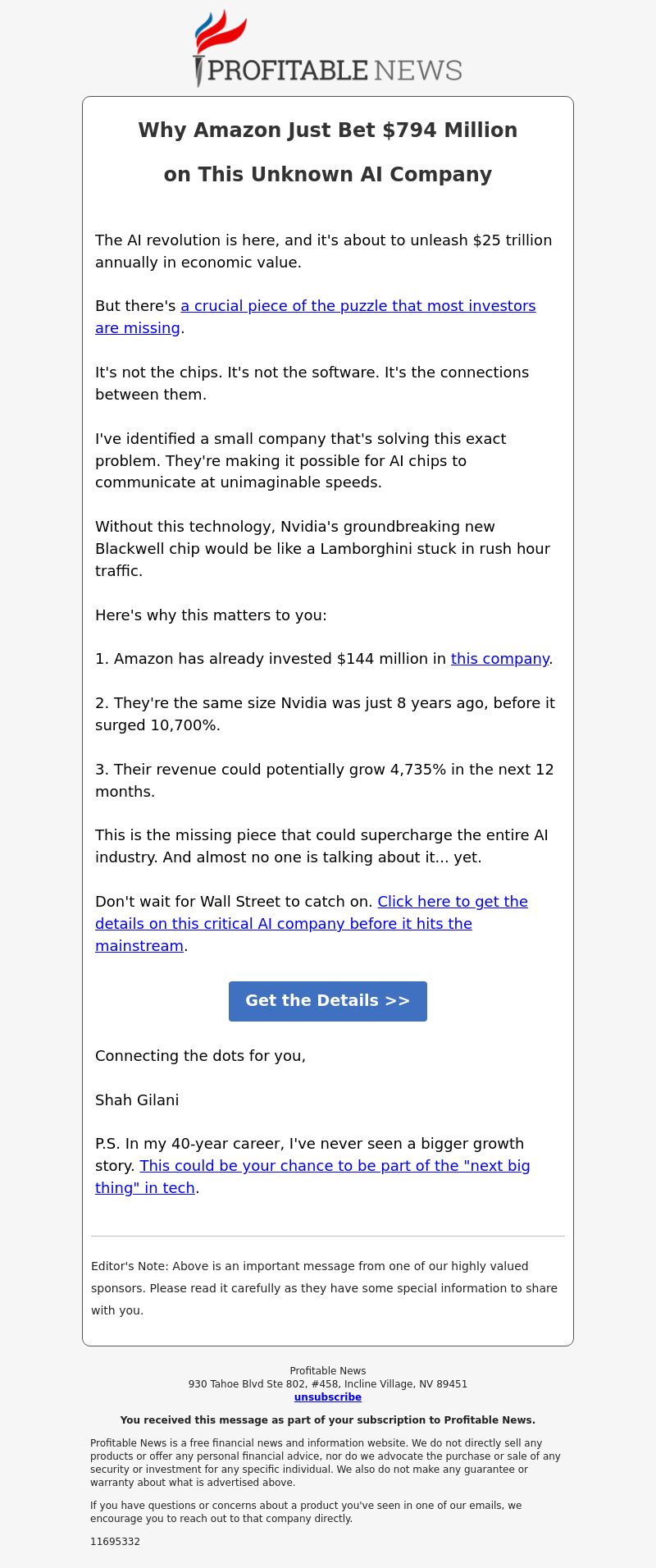Click the 'Connecting the dots for you' sign-off
656x1568 pixels.
click(x=200, y=1056)
